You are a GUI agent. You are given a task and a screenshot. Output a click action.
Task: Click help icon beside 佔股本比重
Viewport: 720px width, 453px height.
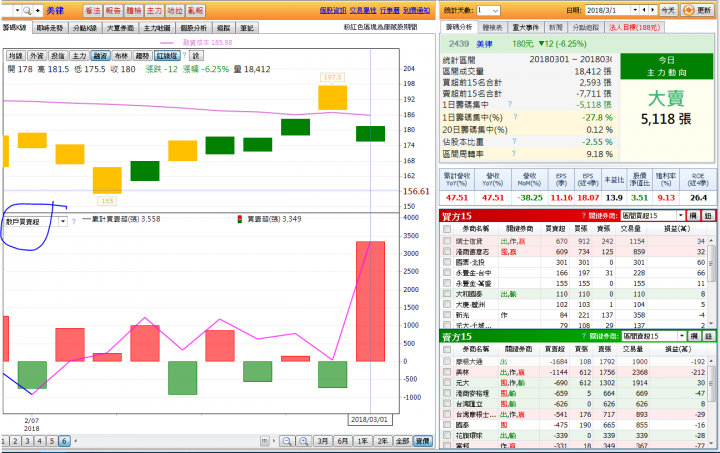click(x=514, y=141)
